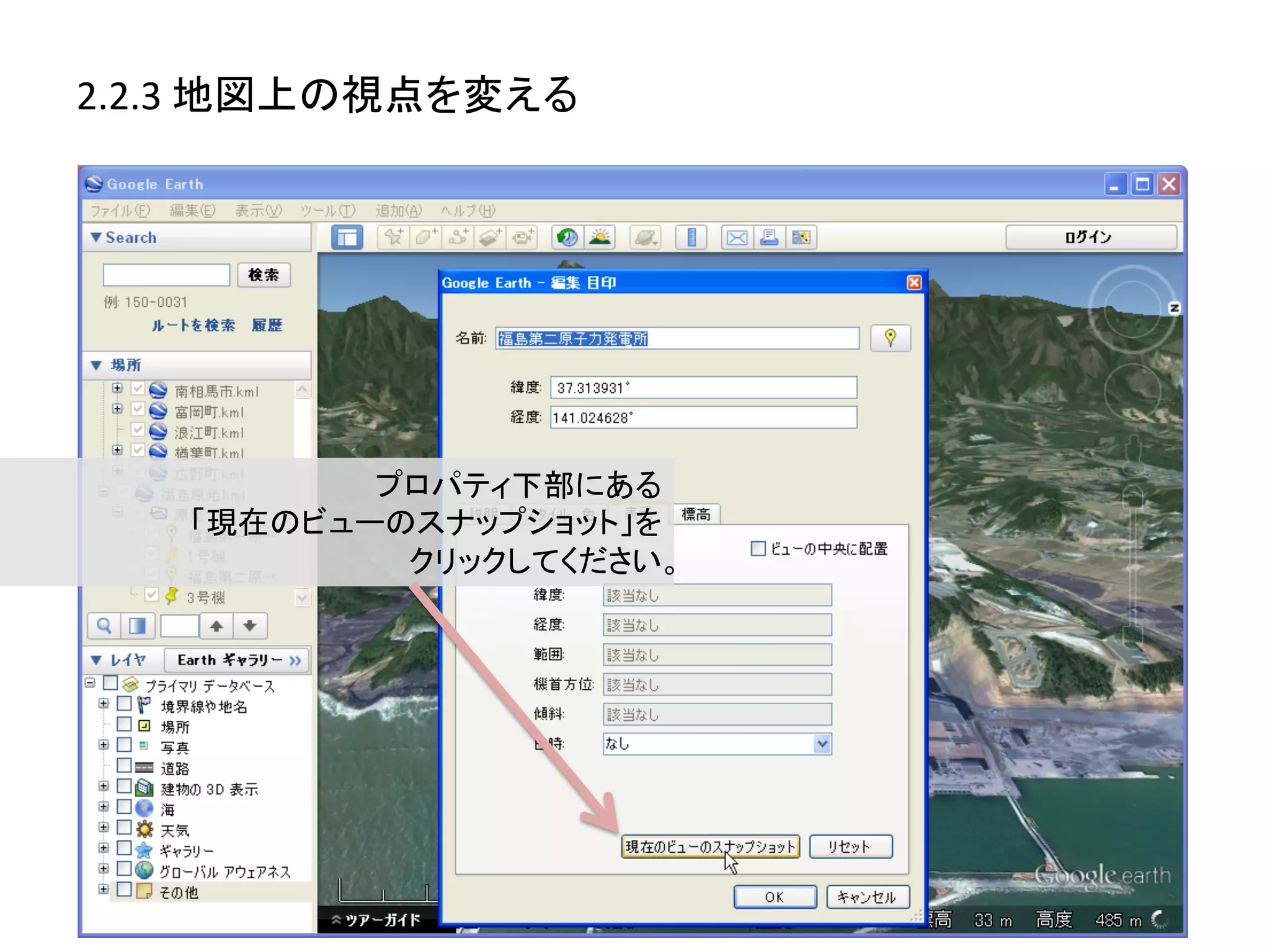
Task: Open the ルートを検索 link
Action: [193, 325]
